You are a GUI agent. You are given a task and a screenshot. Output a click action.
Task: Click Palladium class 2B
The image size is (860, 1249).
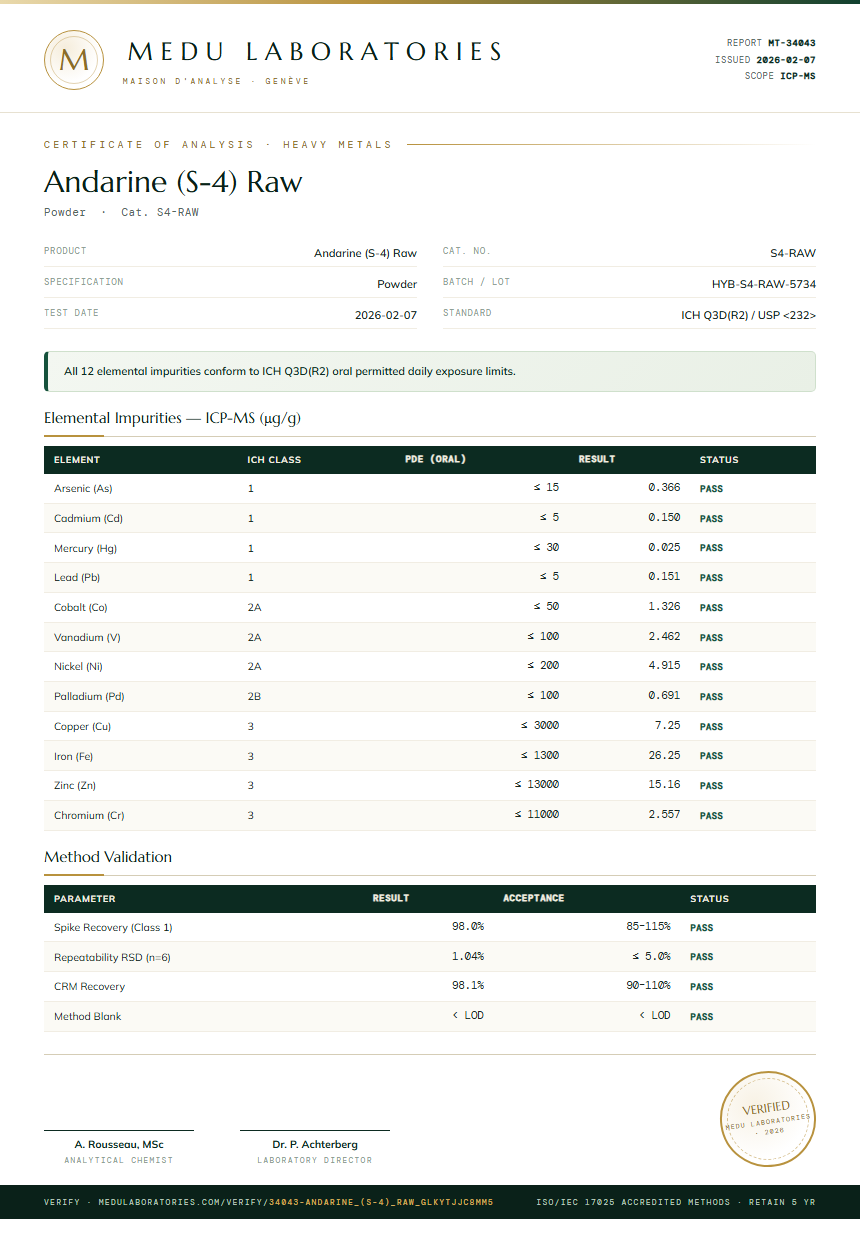[255, 697]
